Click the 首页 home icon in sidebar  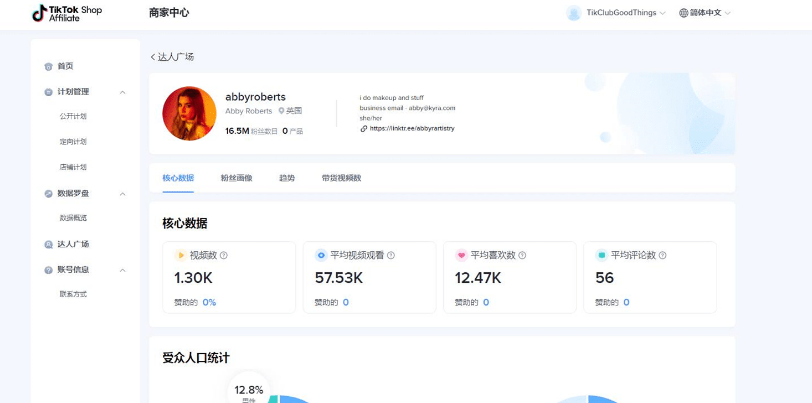pos(49,66)
